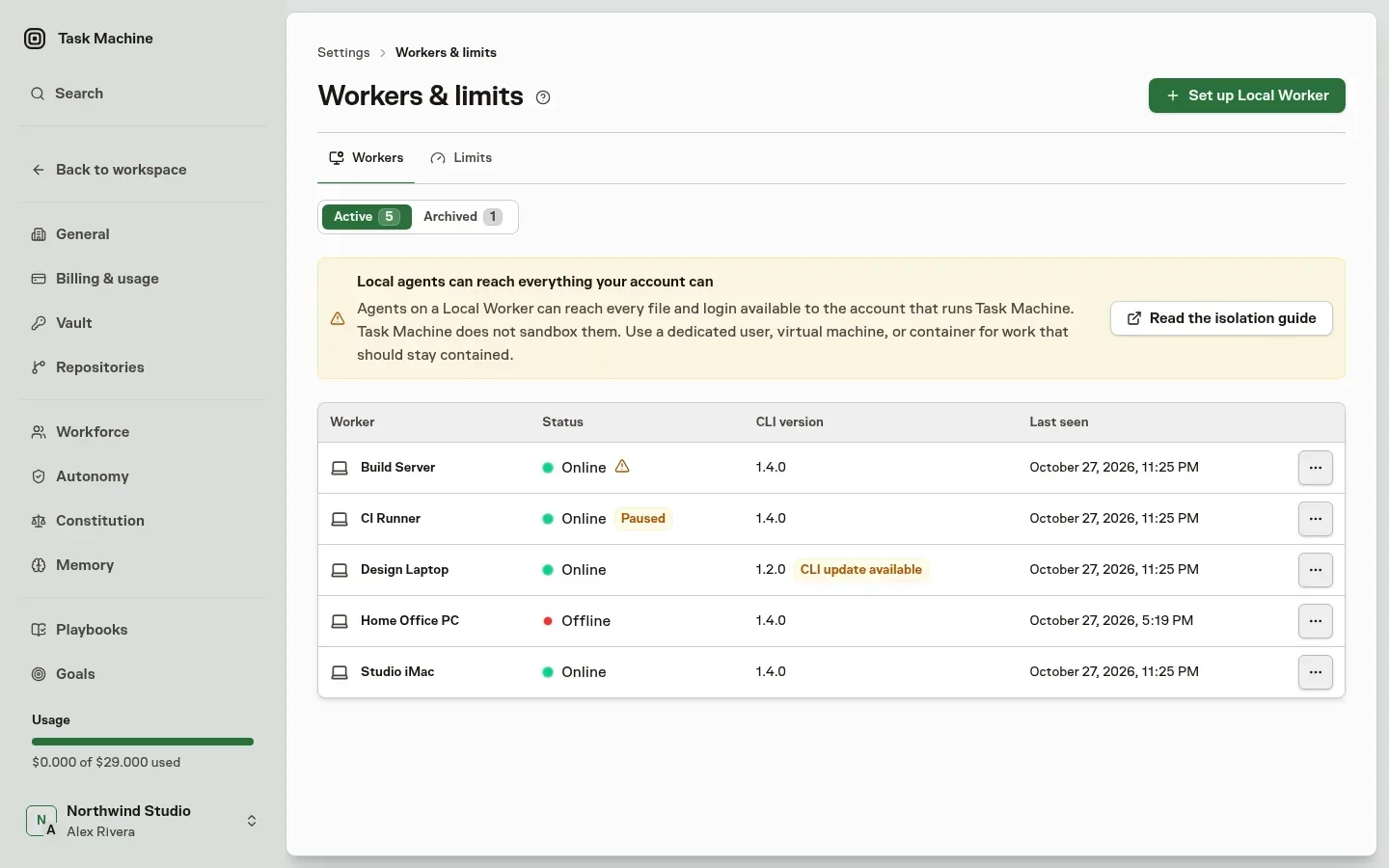Screen dimensions: 1389x868
Task: Open the Workforce page
Action: (x=143, y=432)
